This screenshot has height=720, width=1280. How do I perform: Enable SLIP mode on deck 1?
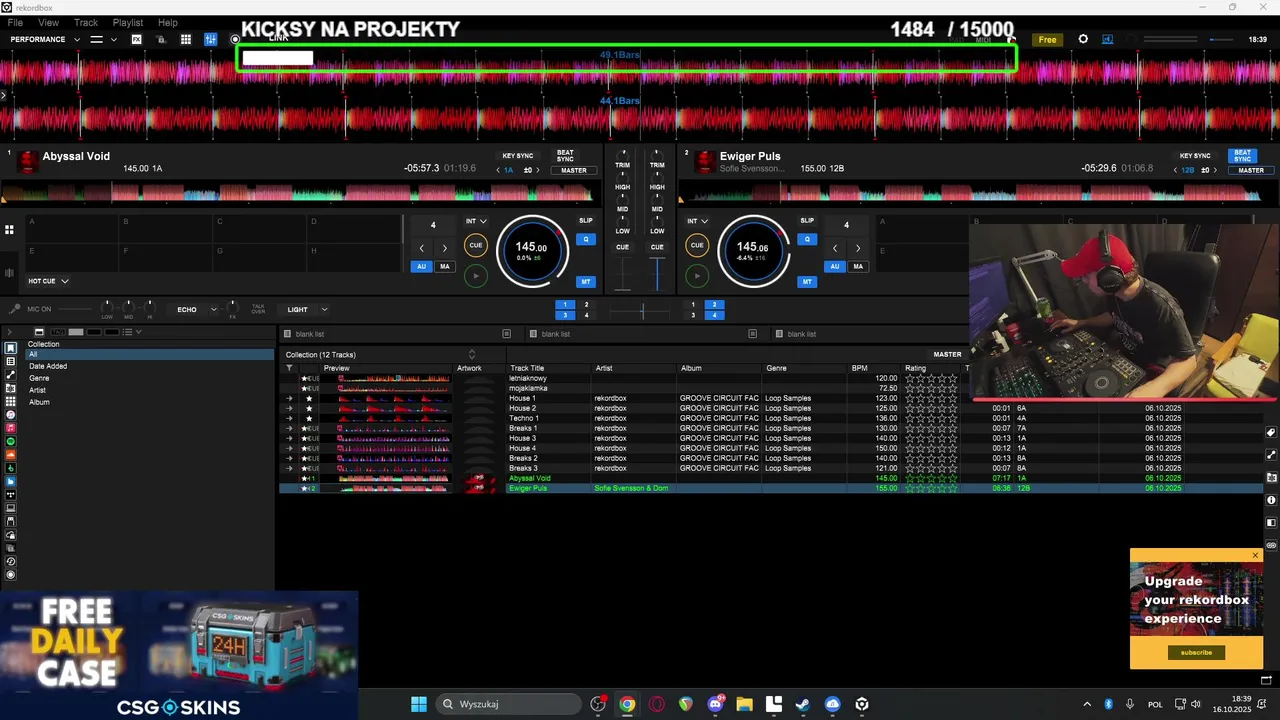click(586, 220)
